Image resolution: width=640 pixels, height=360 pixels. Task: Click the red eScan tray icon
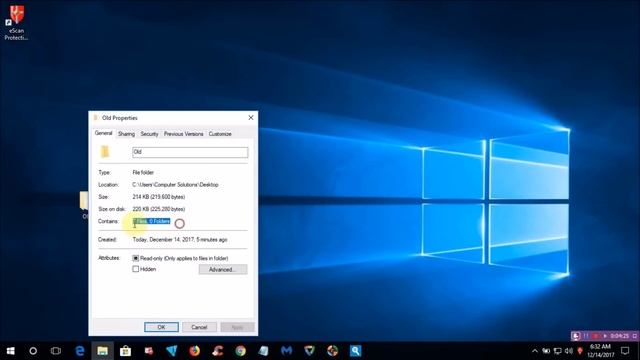[x=580, y=351]
